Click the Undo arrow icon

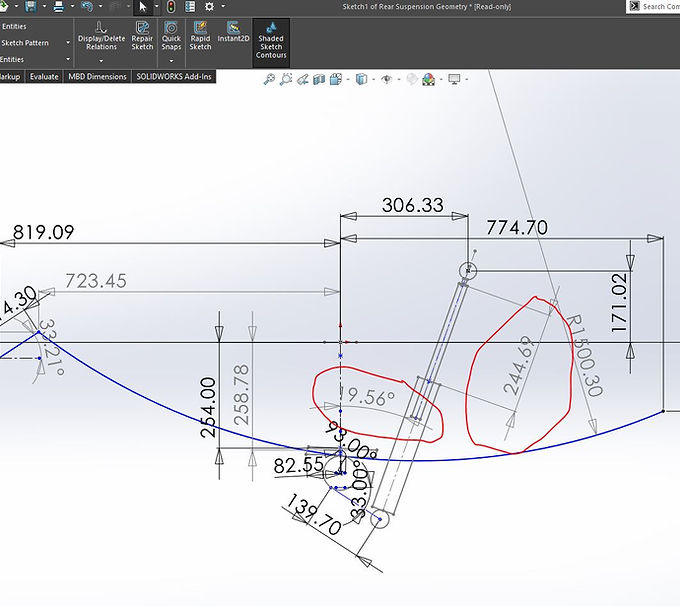(x=87, y=7)
